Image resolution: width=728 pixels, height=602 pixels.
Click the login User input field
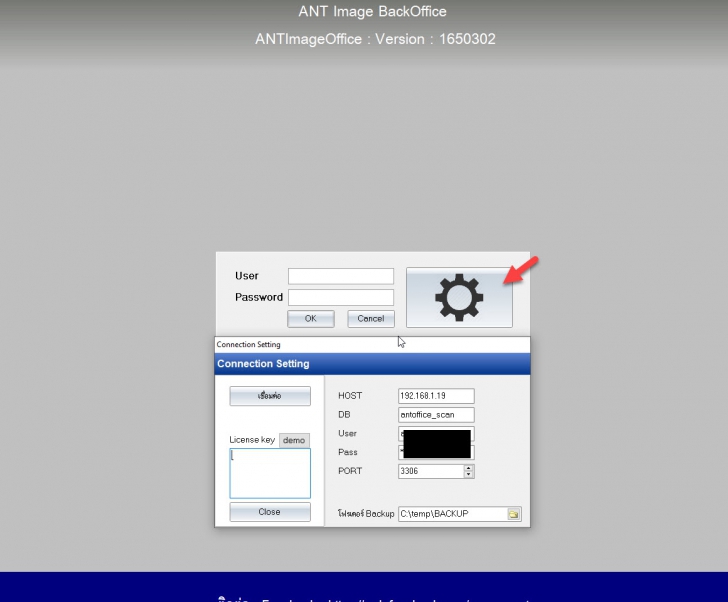coord(341,276)
